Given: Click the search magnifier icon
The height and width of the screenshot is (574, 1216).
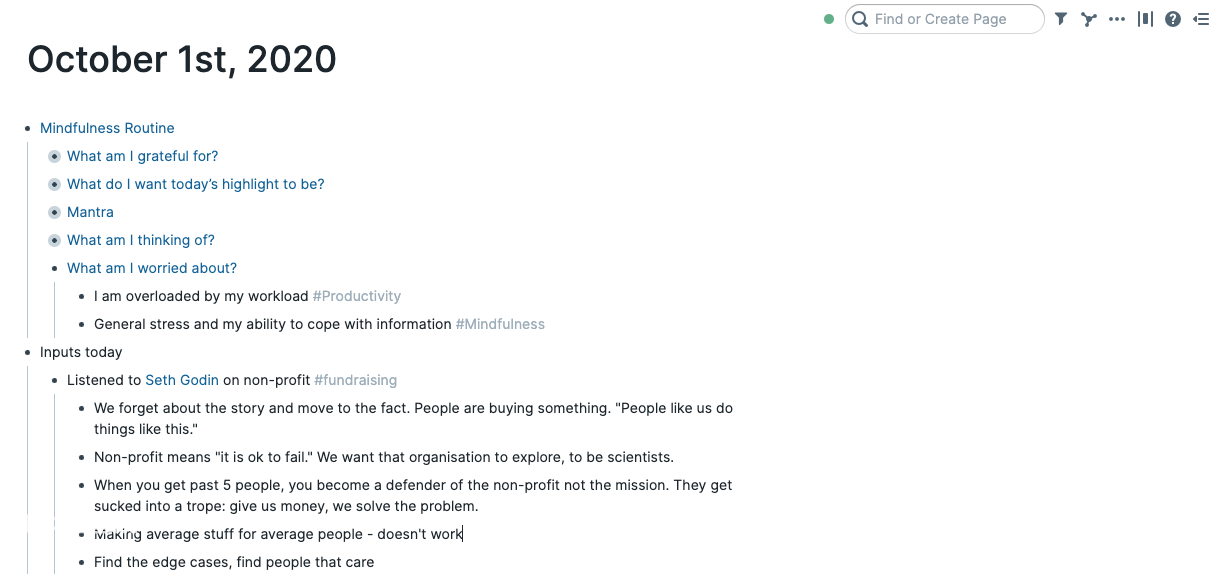Looking at the screenshot, I should click(x=860, y=19).
